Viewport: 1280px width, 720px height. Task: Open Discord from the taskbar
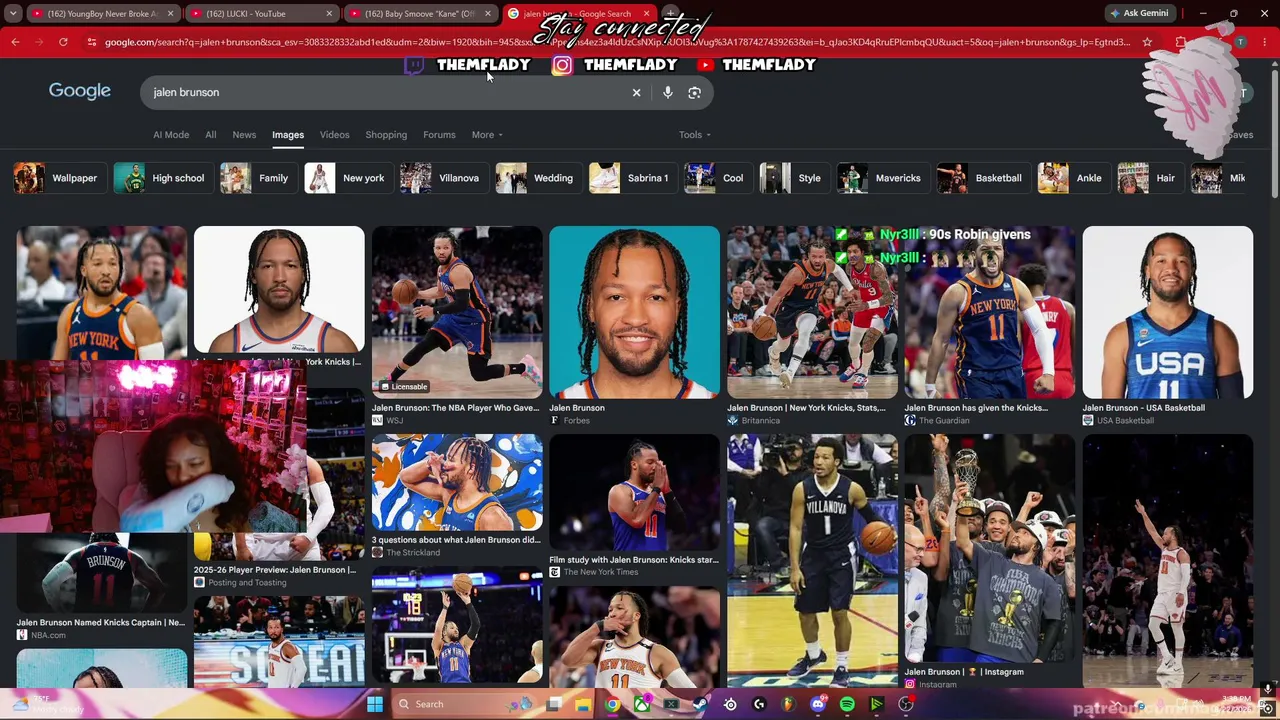818,704
